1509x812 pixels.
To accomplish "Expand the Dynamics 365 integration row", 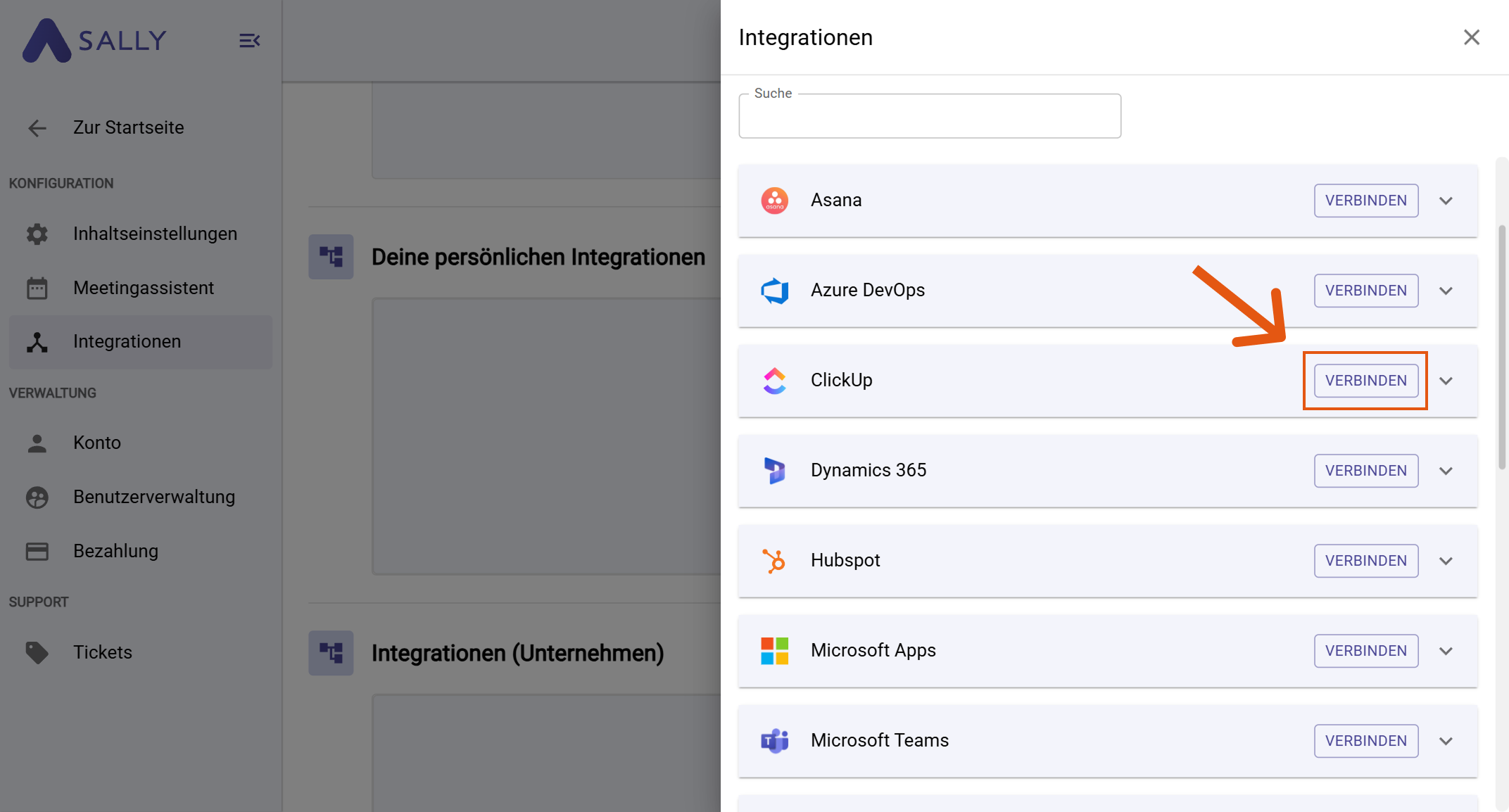I will 1446,471.
